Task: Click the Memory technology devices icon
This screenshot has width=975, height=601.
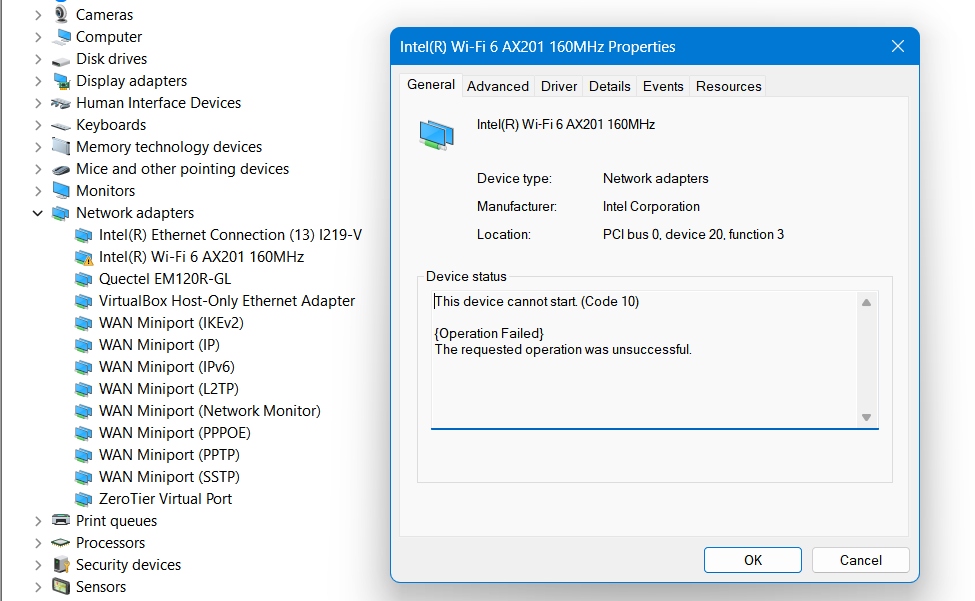Action: (x=60, y=147)
